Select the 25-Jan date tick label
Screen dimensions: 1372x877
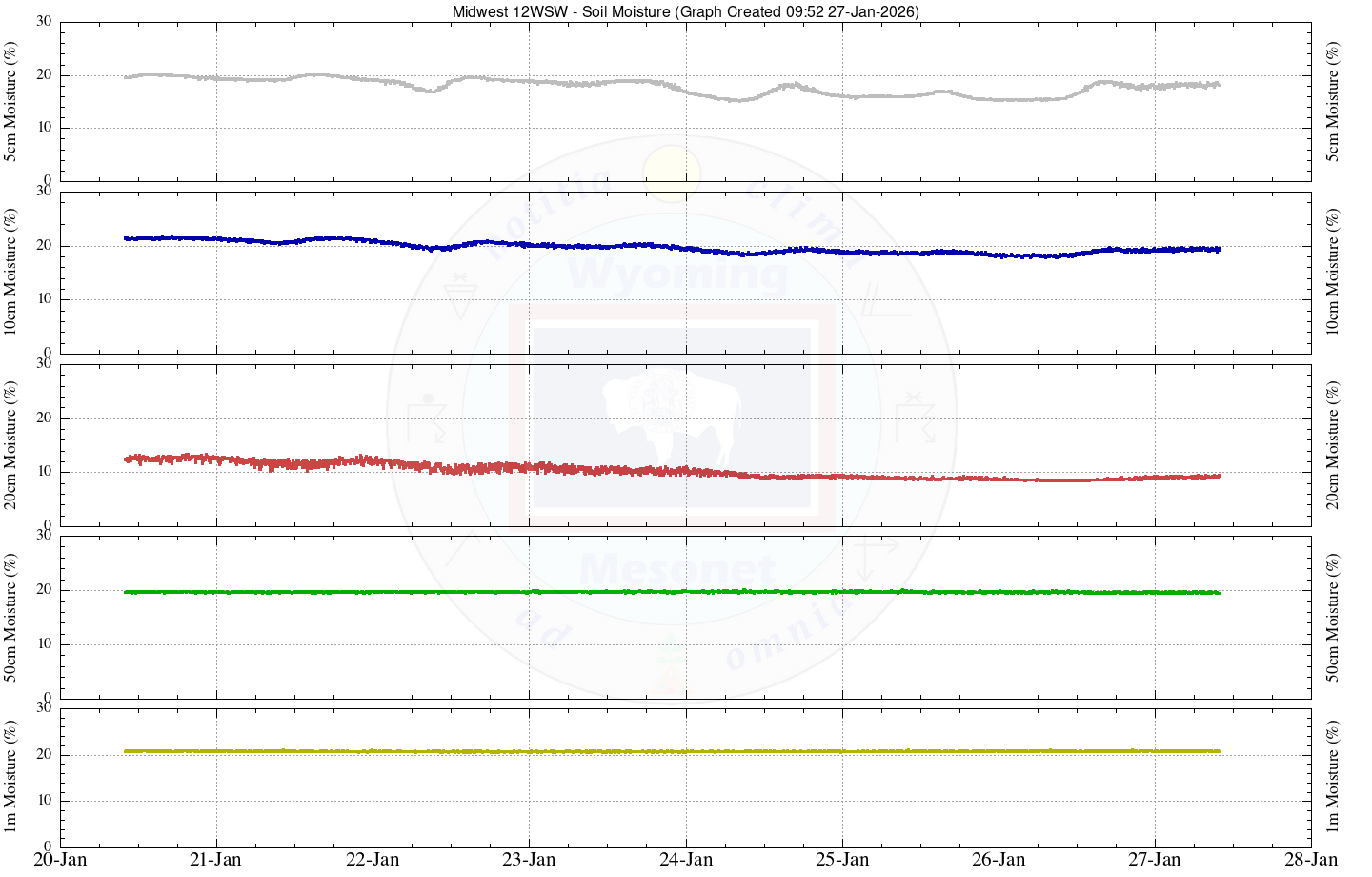pyautogui.click(x=842, y=860)
